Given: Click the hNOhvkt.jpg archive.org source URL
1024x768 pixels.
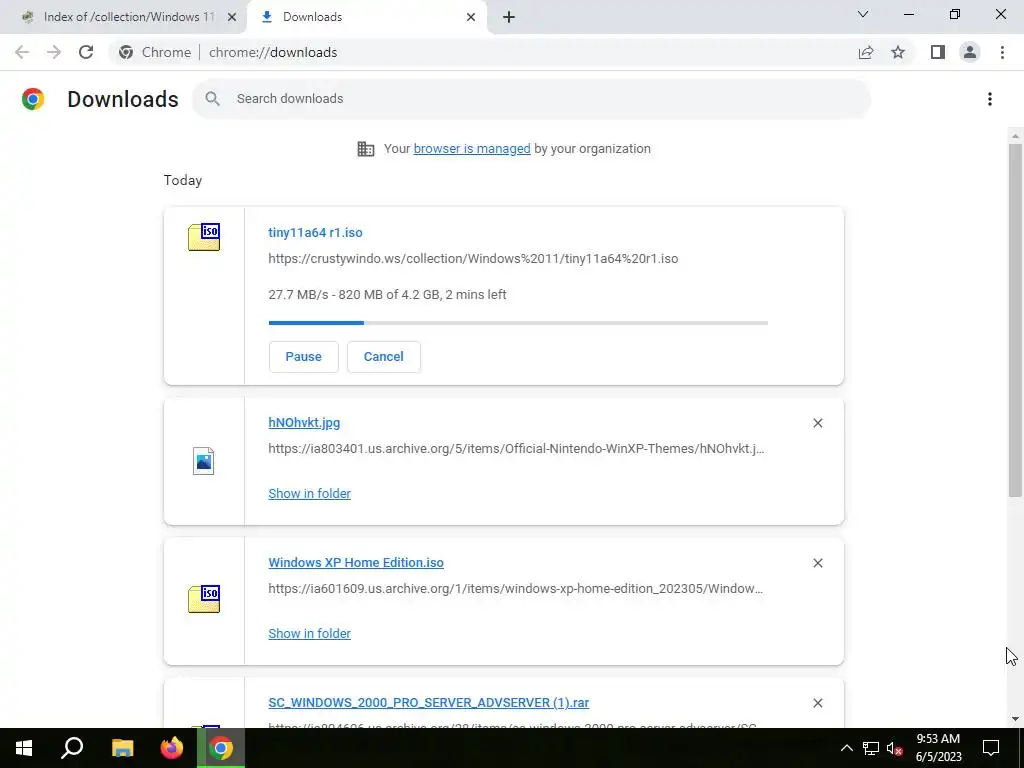Looking at the screenshot, I should click(x=516, y=449).
